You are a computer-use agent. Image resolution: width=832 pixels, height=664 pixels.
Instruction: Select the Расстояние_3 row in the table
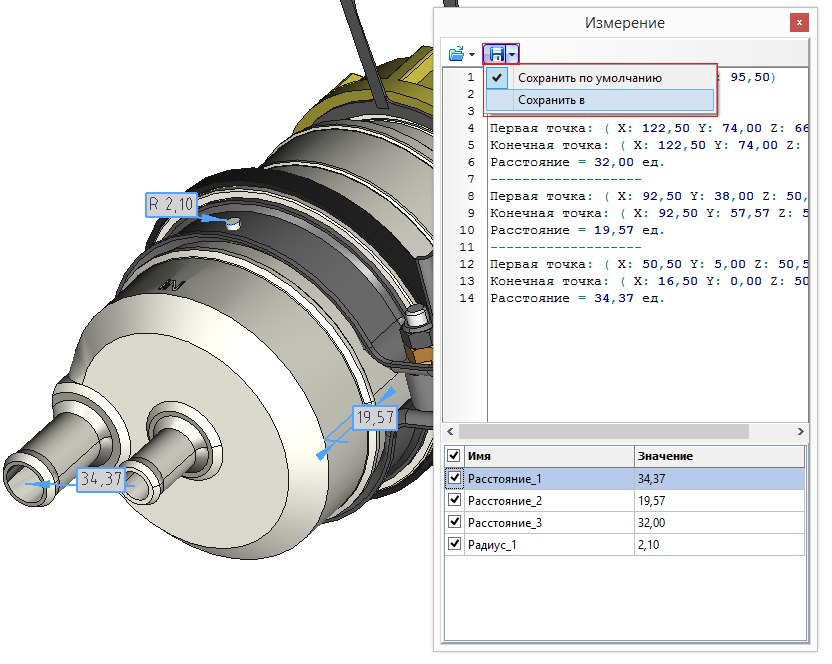(x=548, y=523)
